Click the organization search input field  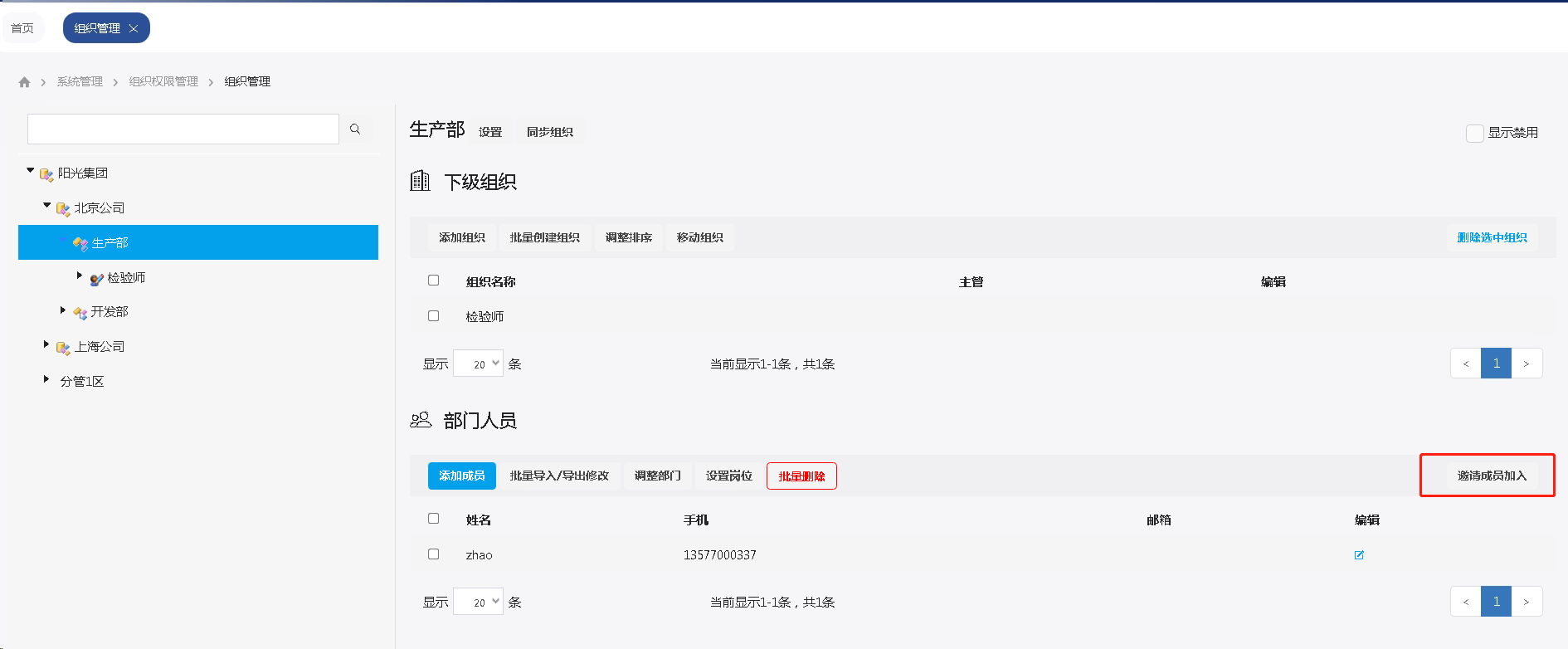(x=183, y=129)
